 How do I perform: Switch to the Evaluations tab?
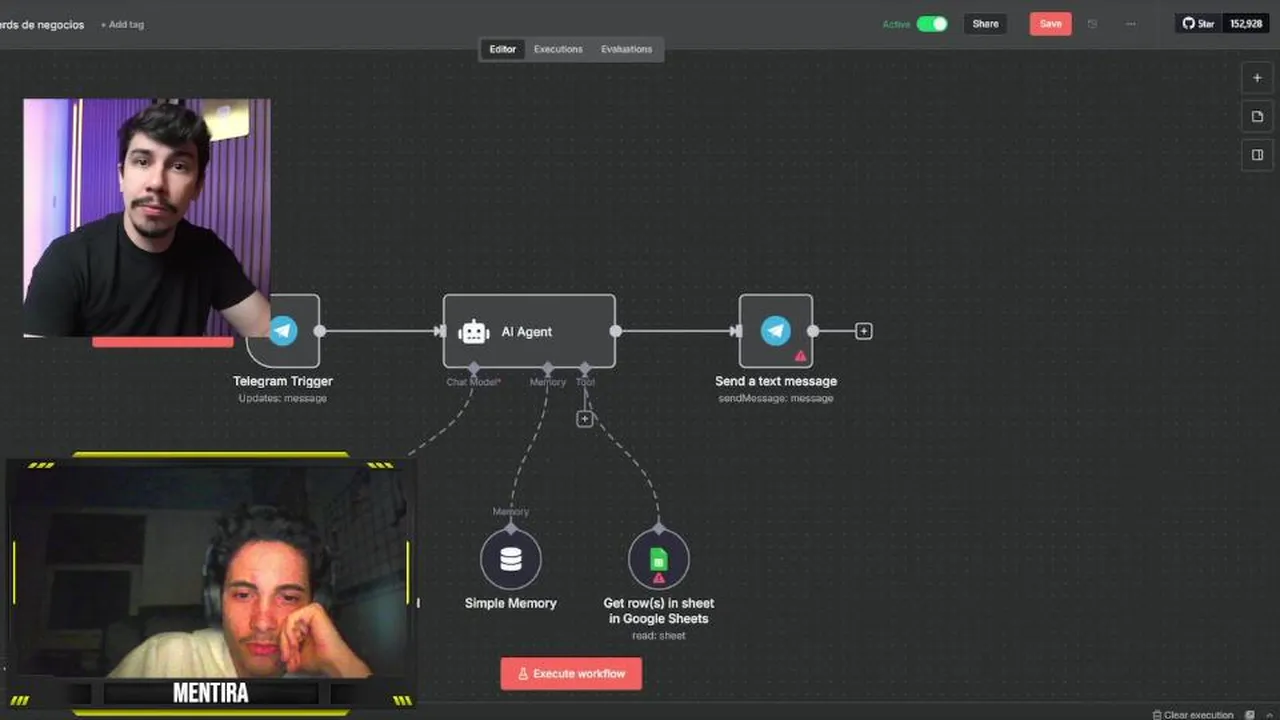click(626, 49)
